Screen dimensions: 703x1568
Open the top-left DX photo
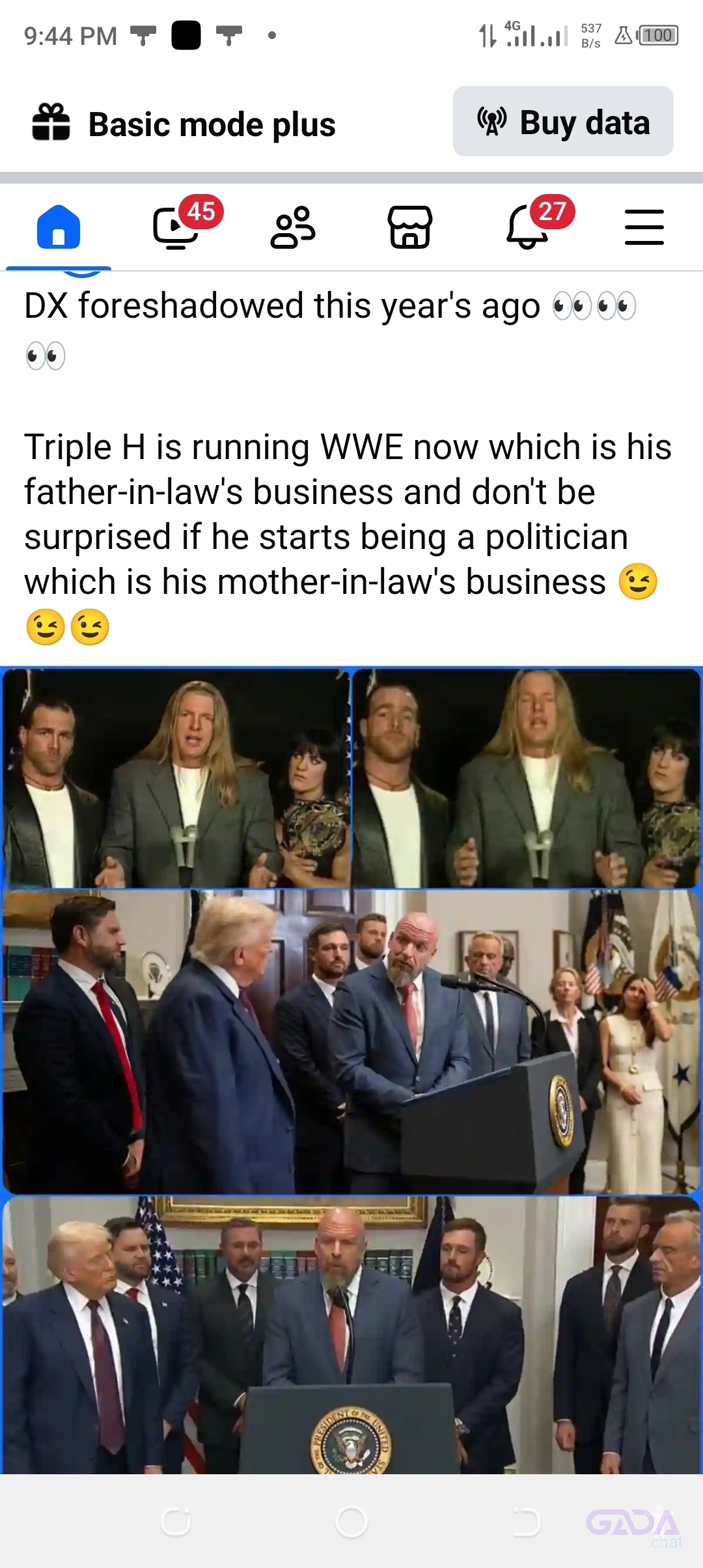tap(176, 778)
